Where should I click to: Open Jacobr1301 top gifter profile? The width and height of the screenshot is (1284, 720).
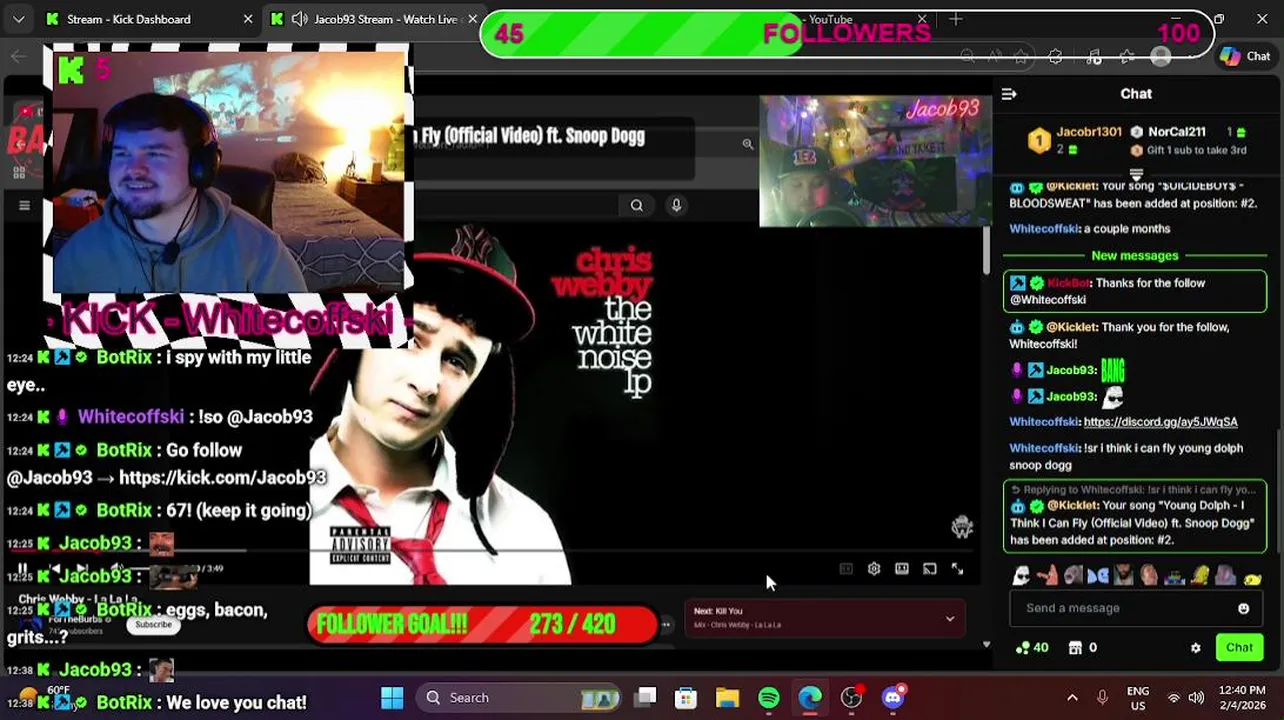coord(1088,132)
